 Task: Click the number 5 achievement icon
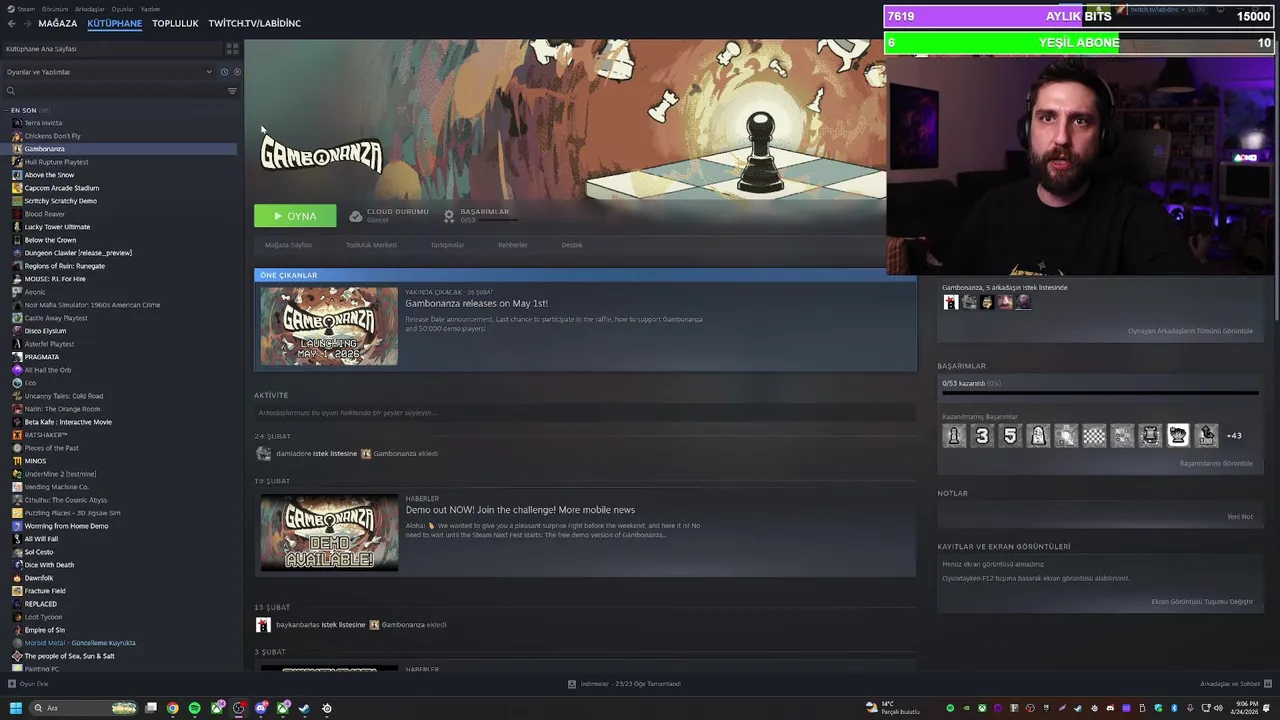(1010, 436)
